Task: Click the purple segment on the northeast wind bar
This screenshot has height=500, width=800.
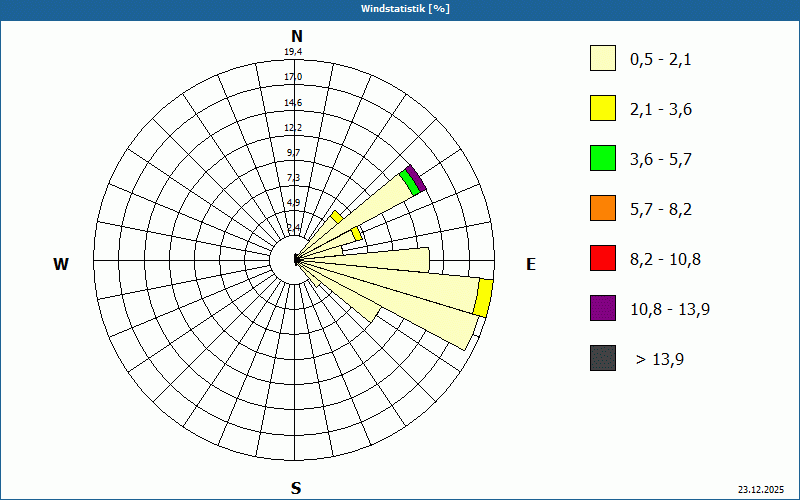Action: (416, 179)
